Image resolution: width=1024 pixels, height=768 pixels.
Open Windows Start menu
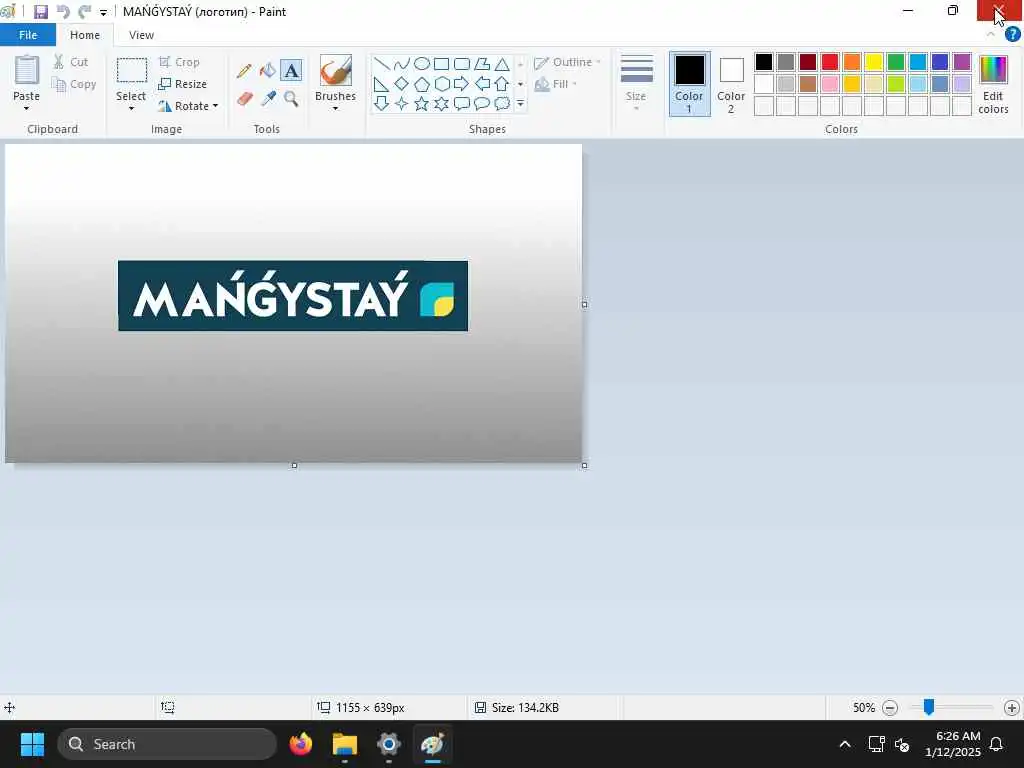(x=32, y=744)
